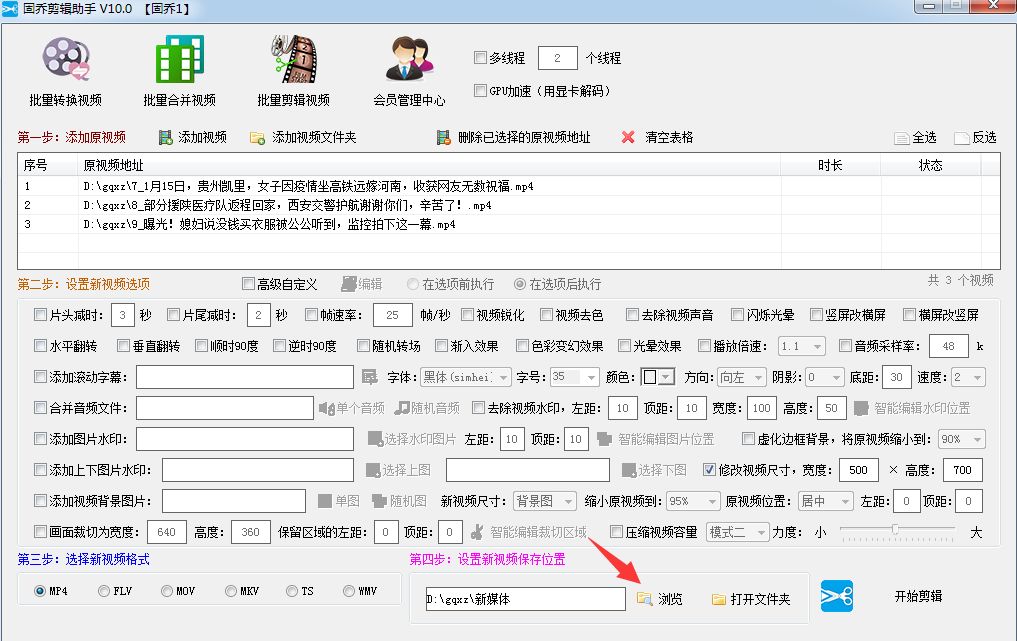
Task: Click the 浏览 folder icon
Action: [x=645, y=598]
